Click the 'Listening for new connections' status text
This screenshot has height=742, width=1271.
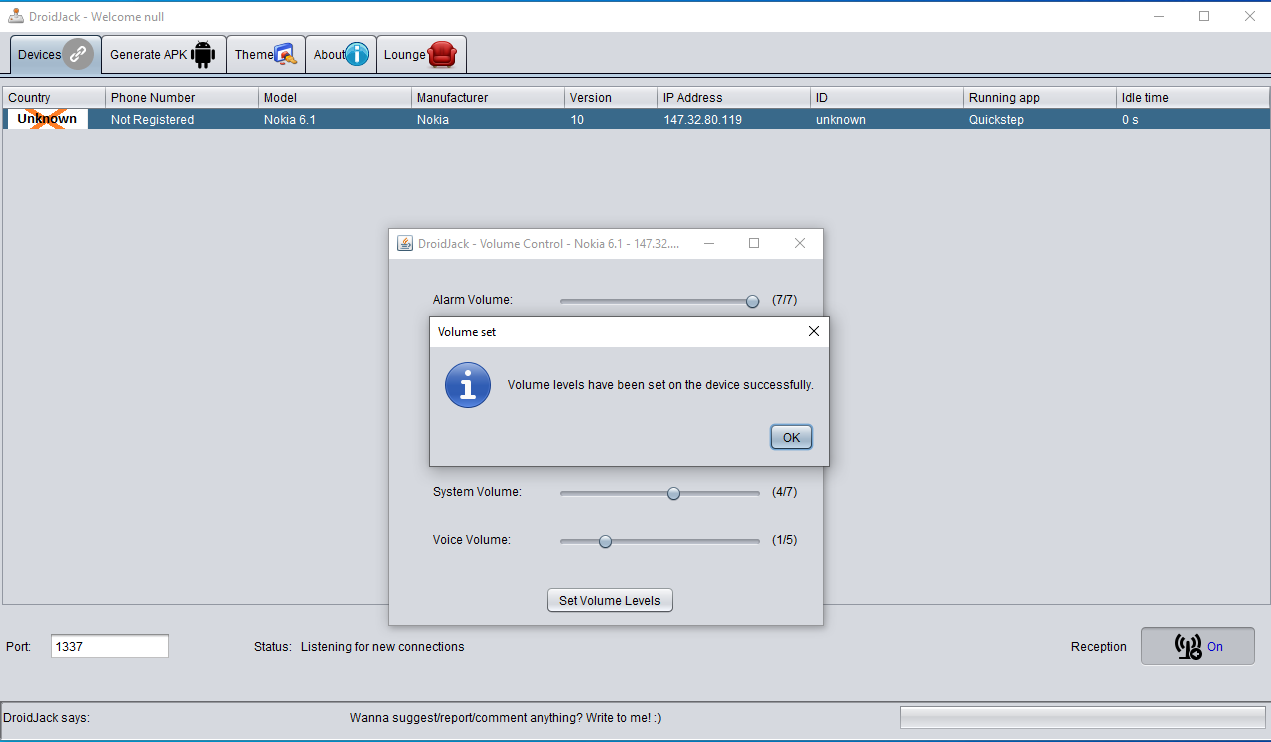click(x=383, y=647)
